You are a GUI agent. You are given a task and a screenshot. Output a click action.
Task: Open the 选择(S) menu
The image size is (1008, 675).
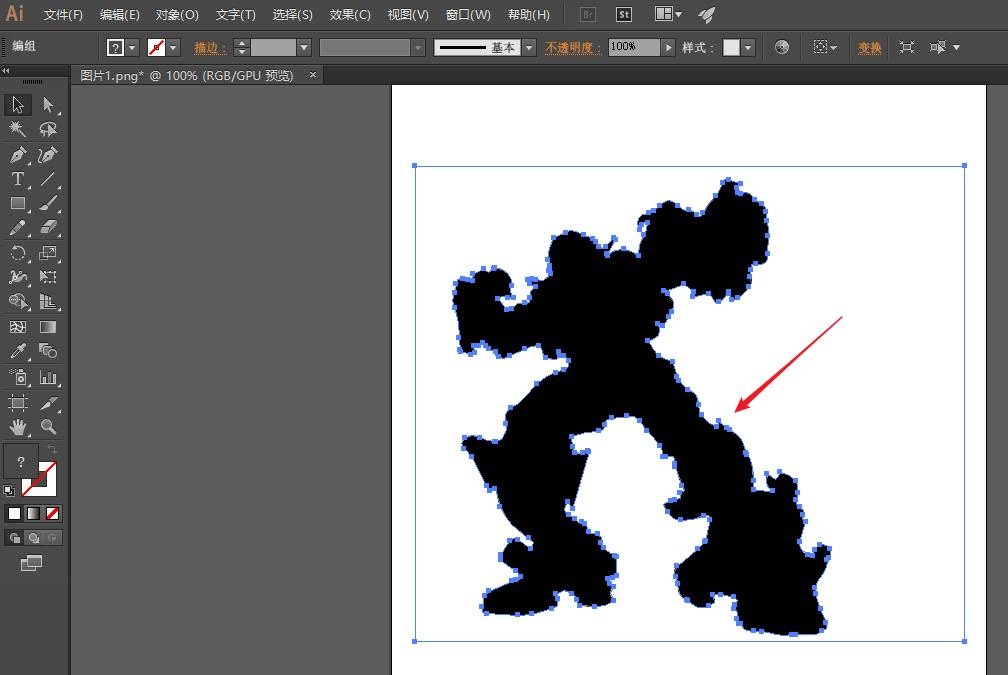pyautogui.click(x=292, y=15)
